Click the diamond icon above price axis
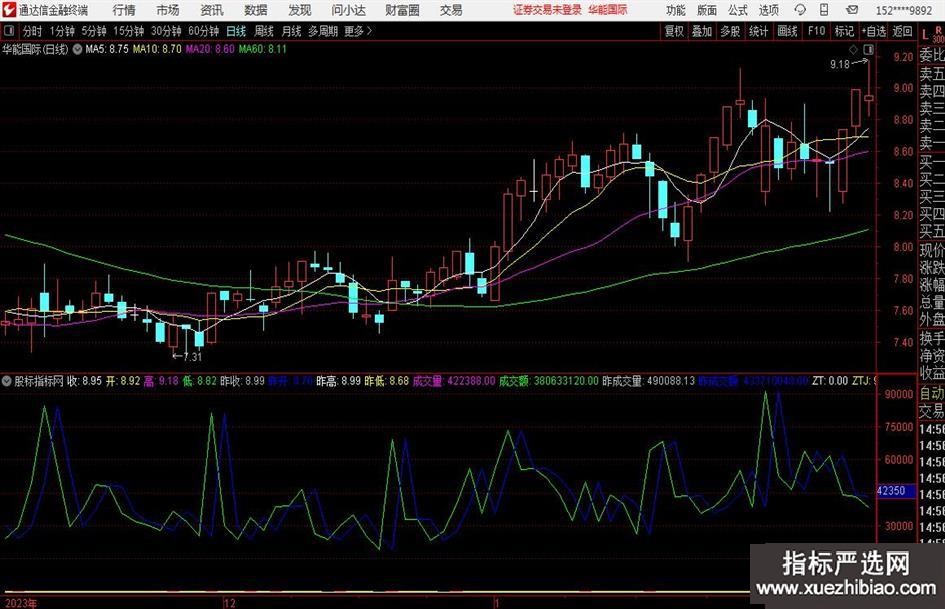 853,49
